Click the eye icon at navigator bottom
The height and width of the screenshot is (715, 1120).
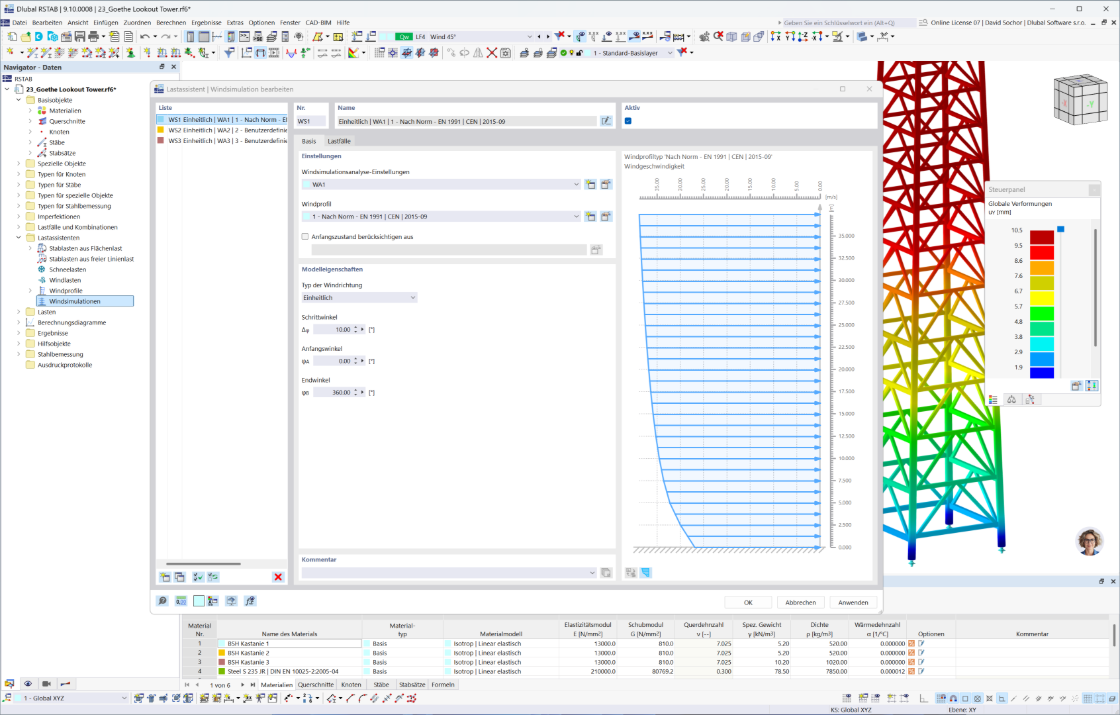[28, 684]
